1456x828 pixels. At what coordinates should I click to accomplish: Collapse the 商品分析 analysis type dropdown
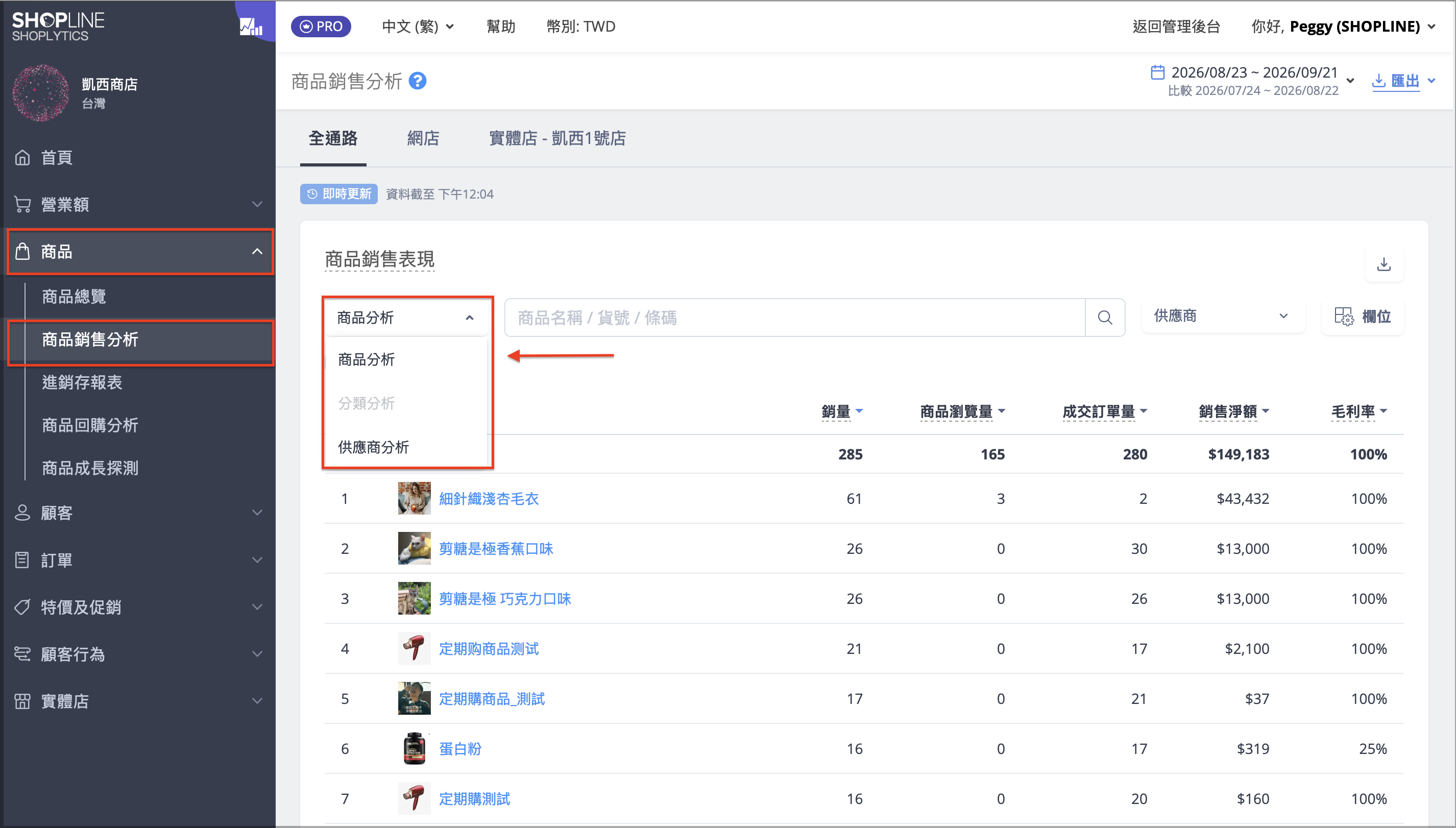coord(405,318)
